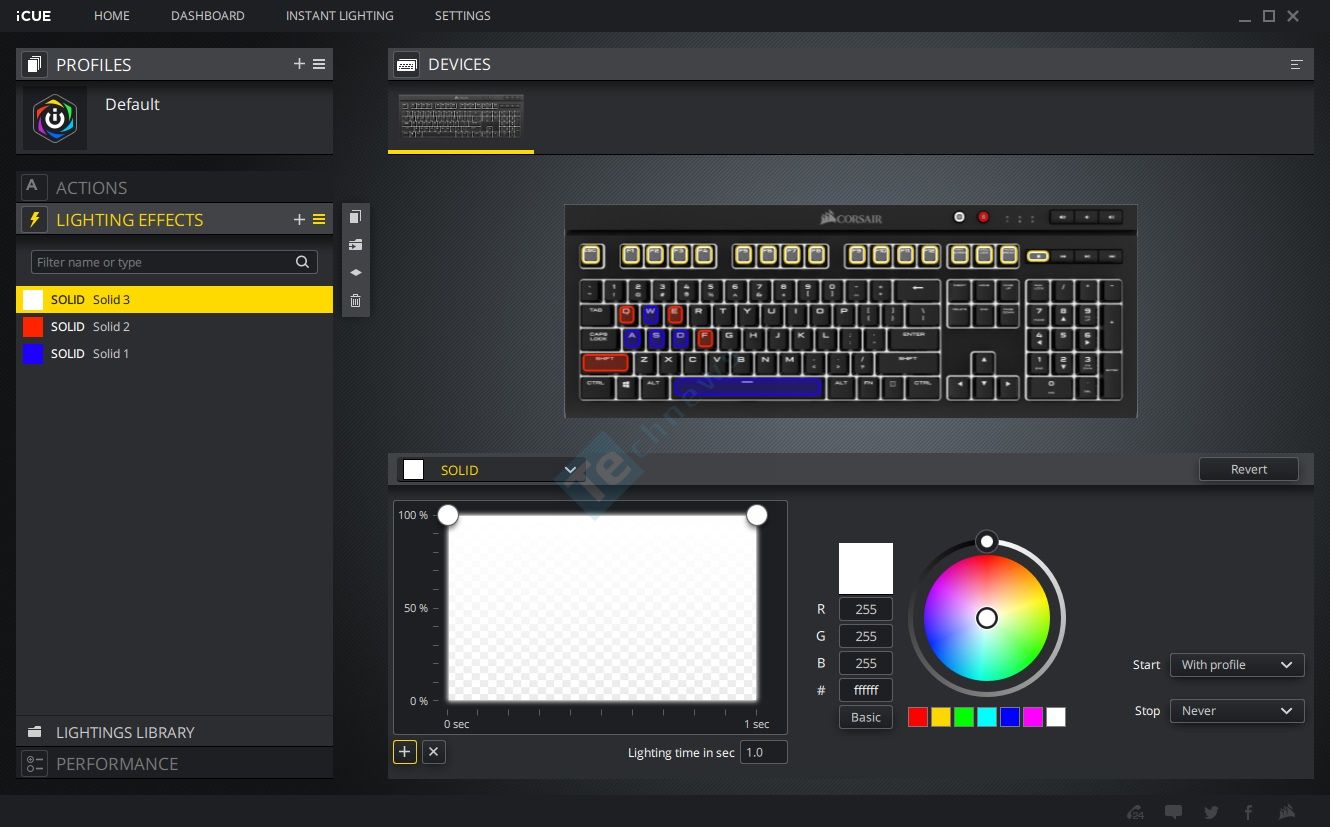Open the Start With profile dropdown
Screen dimensions: 1330x827
point(1237,665)
